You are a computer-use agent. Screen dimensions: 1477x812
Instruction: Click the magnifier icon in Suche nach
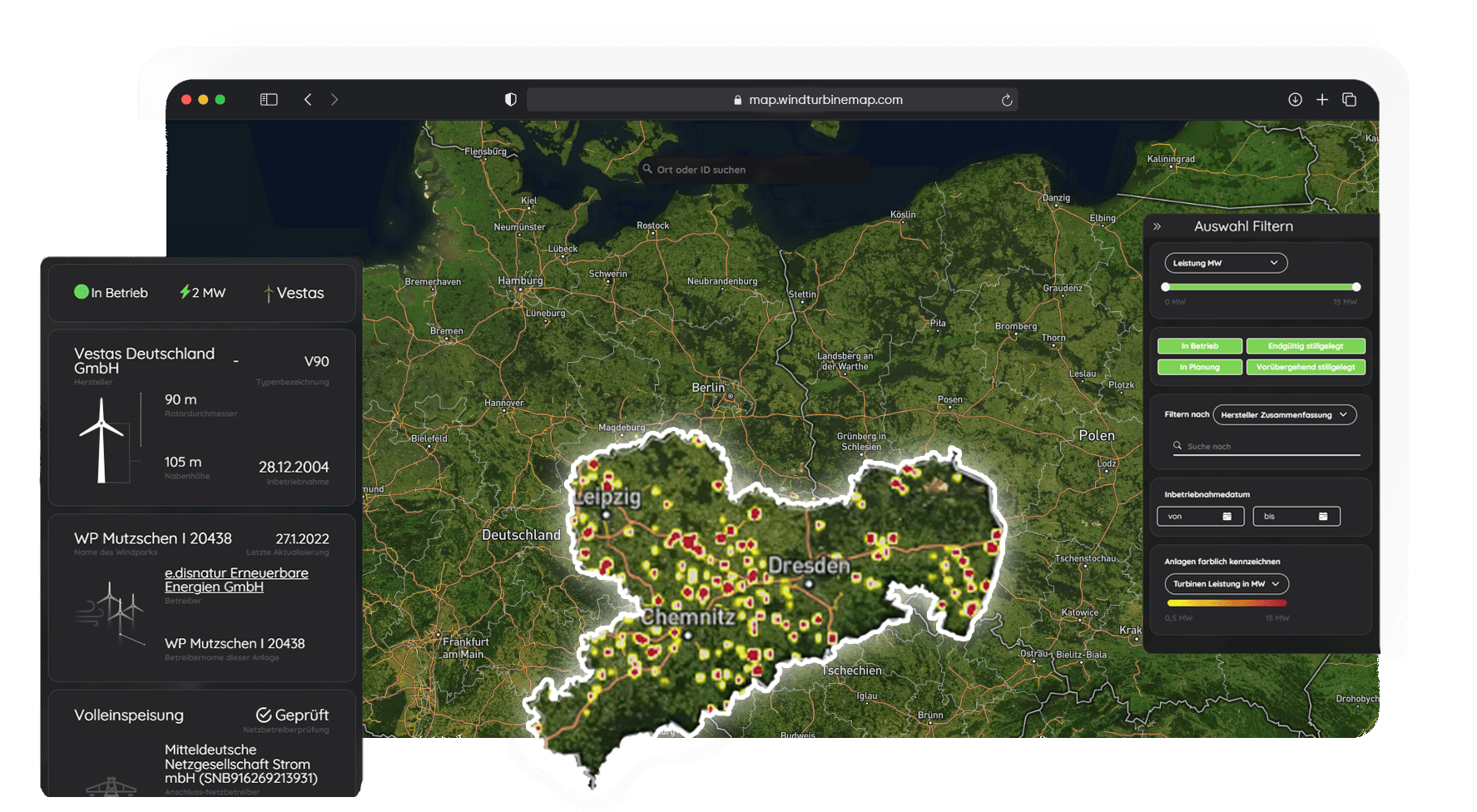1177,446
